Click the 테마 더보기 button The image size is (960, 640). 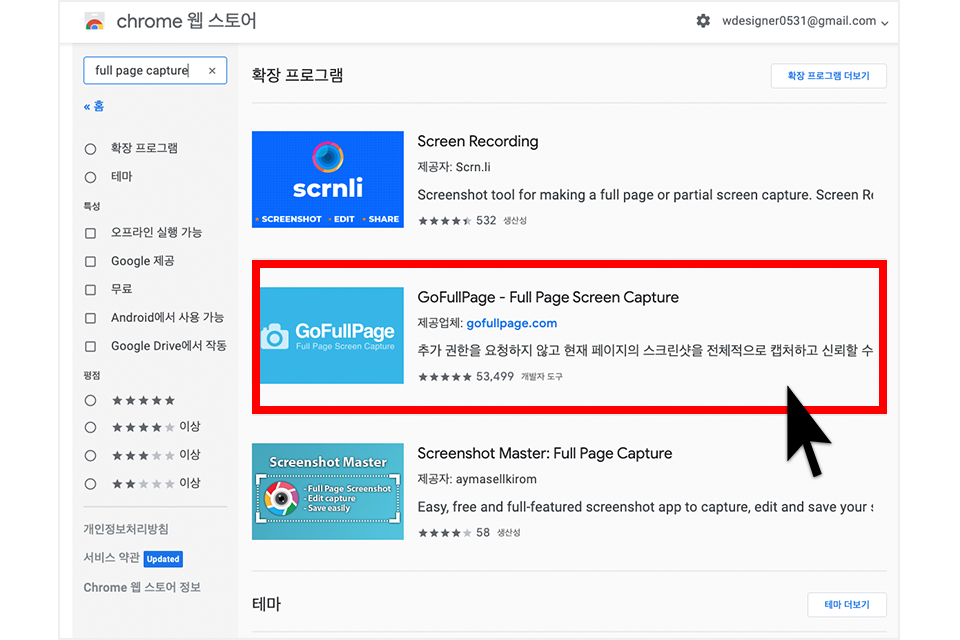point(847,604)
